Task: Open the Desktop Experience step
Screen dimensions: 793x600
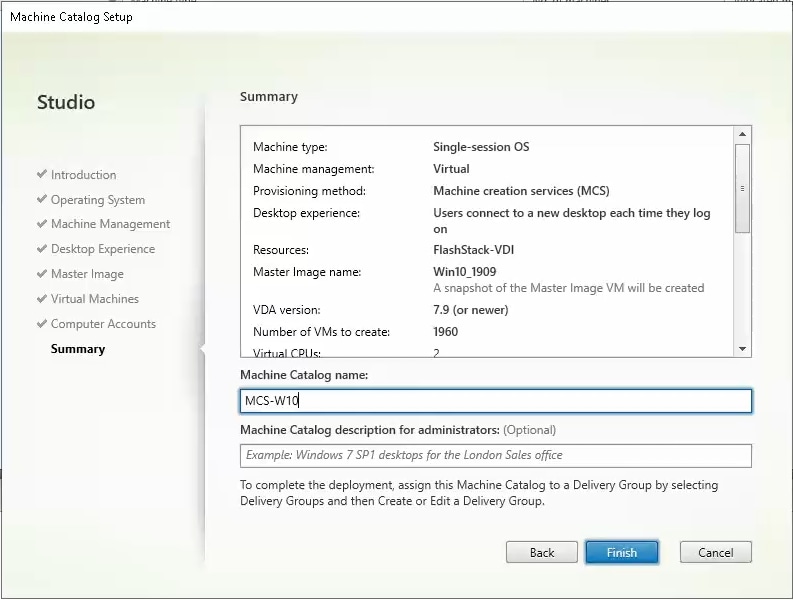Action: coord(103,249)
